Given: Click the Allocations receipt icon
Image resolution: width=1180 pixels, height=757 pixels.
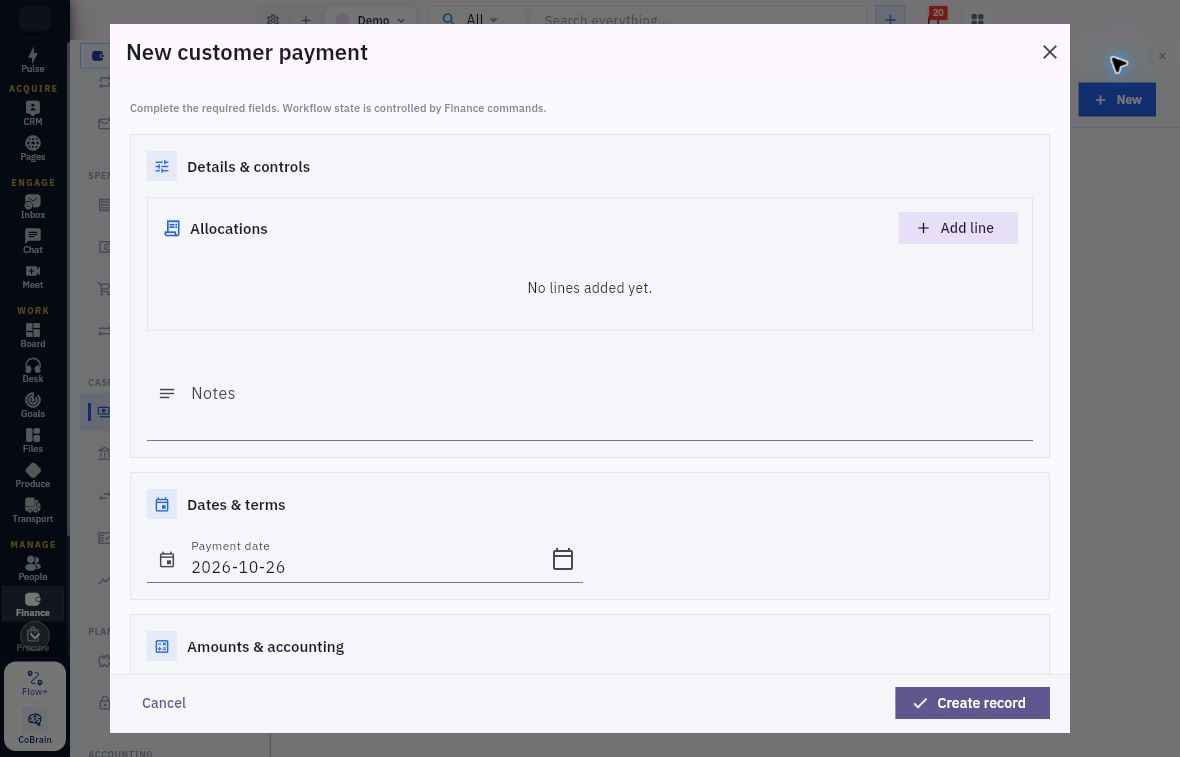Looking at the screenshot, I should (172, 228).
